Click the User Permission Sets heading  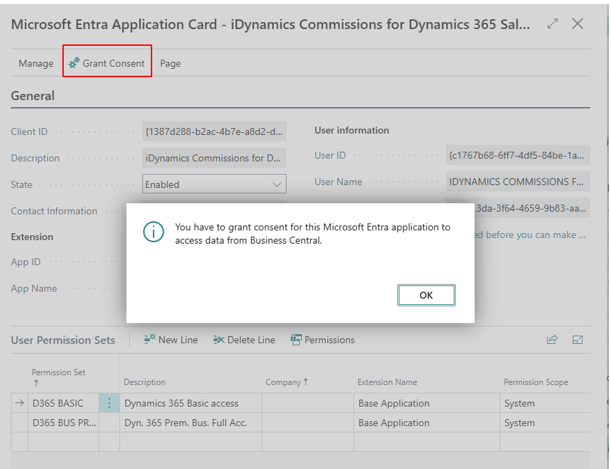63,340
